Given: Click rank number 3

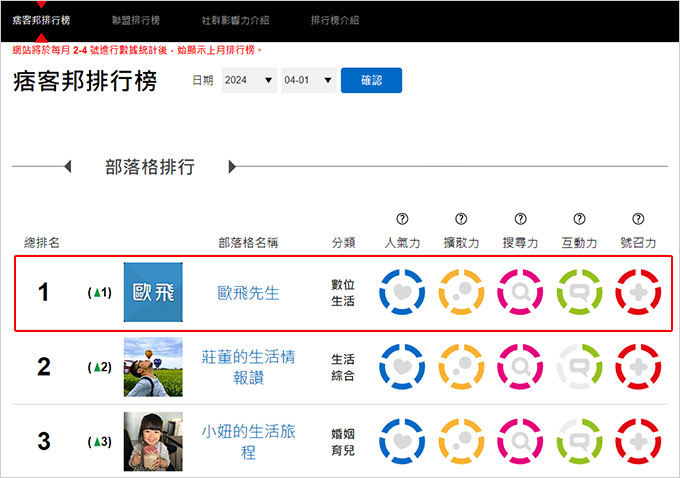Looking at the screenshot, I should 43,442.
